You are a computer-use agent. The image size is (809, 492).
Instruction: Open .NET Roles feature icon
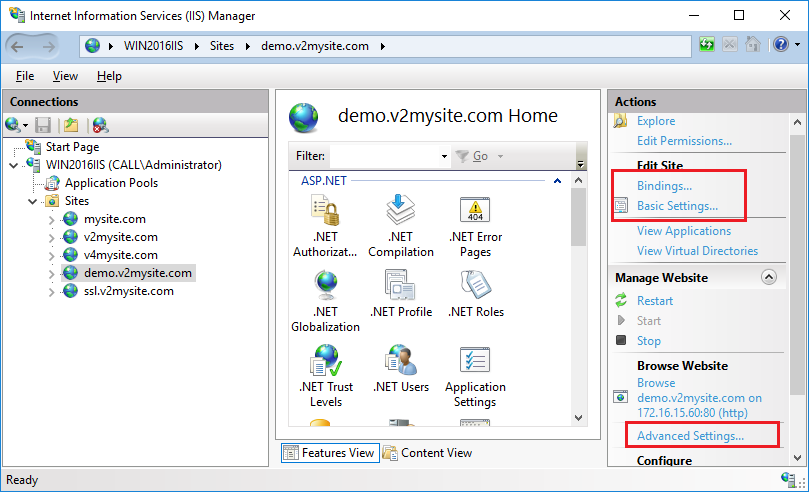[476, 285]
